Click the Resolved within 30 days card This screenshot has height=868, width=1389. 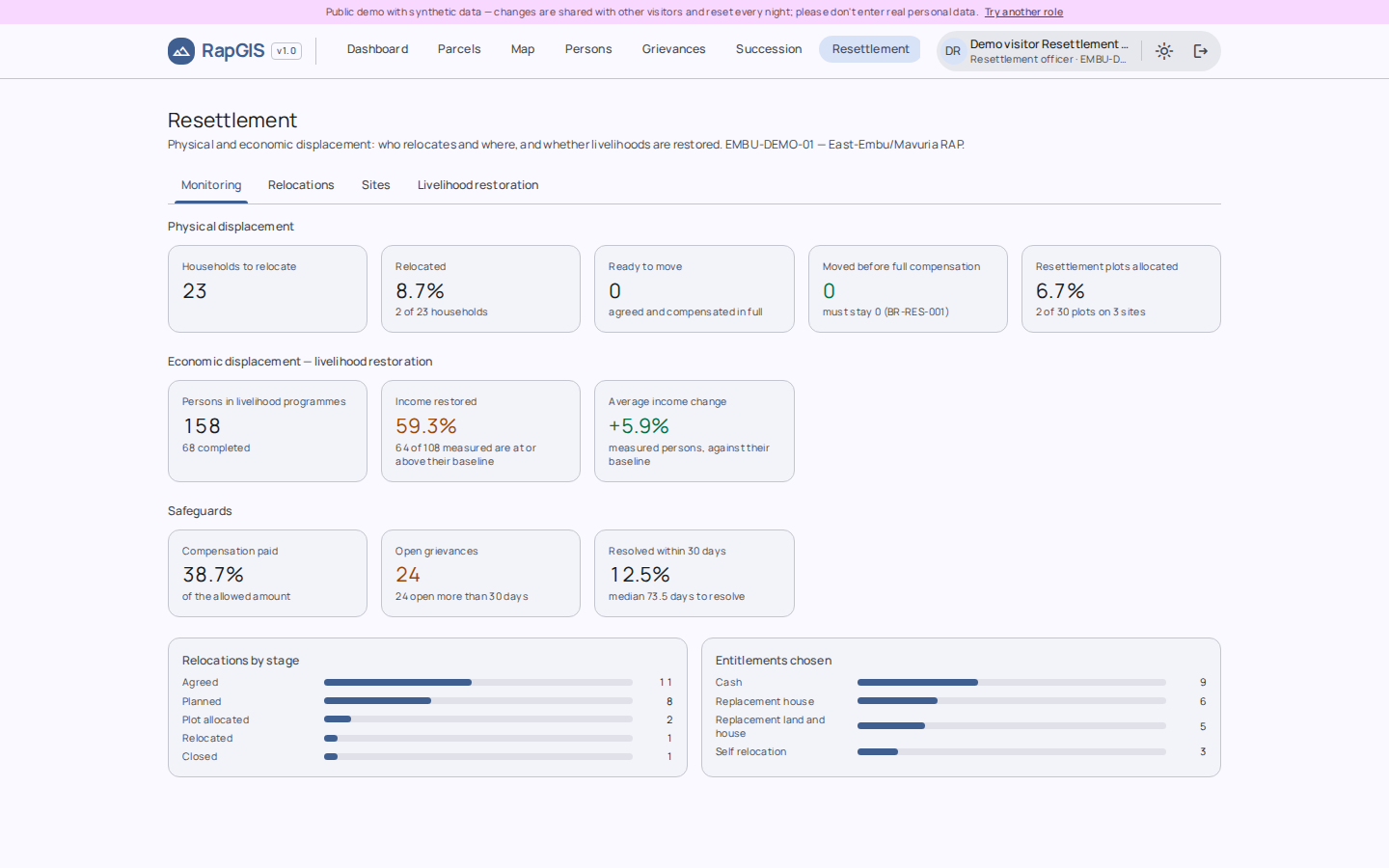tap(694, 573)
